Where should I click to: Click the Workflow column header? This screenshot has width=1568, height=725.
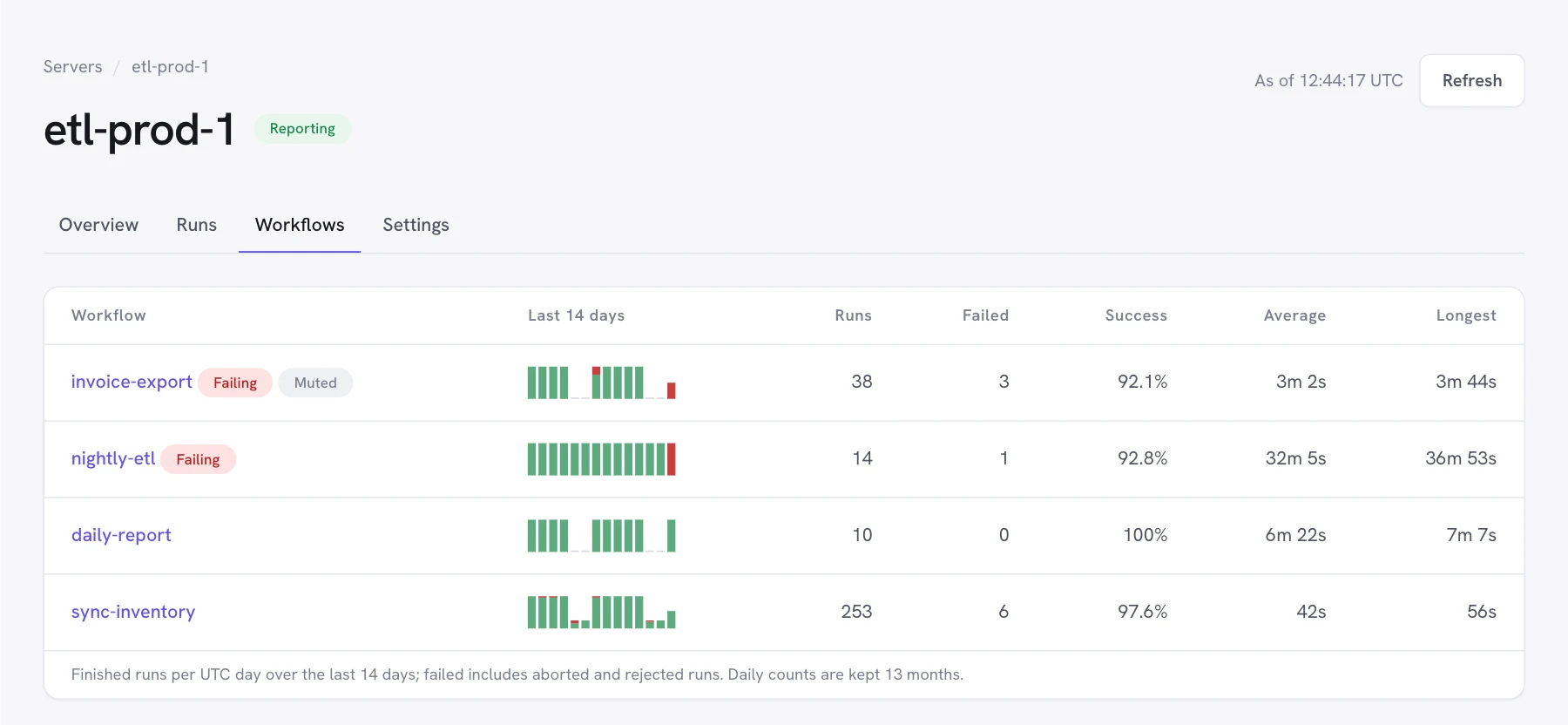pyautogui.click(x=109, y=315)
